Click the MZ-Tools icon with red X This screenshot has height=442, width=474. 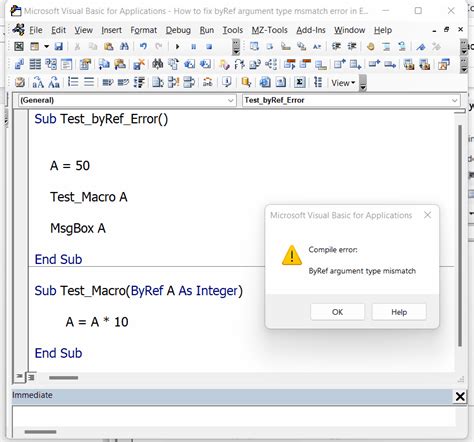click(x=139, y=64)
